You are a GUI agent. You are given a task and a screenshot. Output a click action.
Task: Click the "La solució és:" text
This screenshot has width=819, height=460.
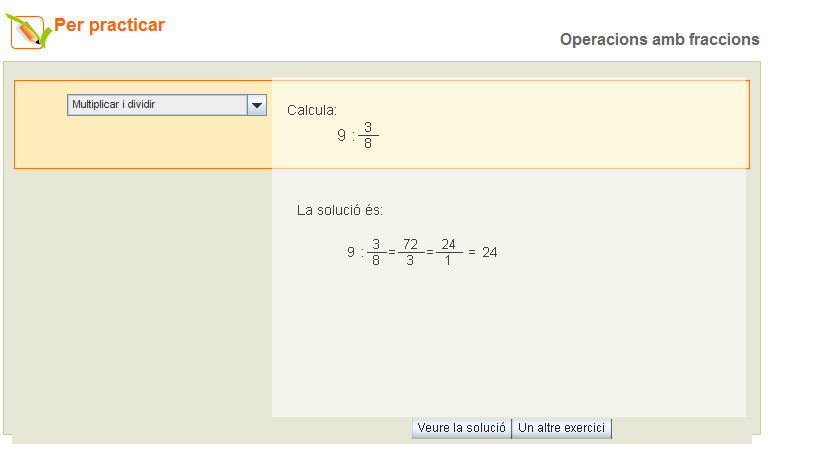point(340,210)
